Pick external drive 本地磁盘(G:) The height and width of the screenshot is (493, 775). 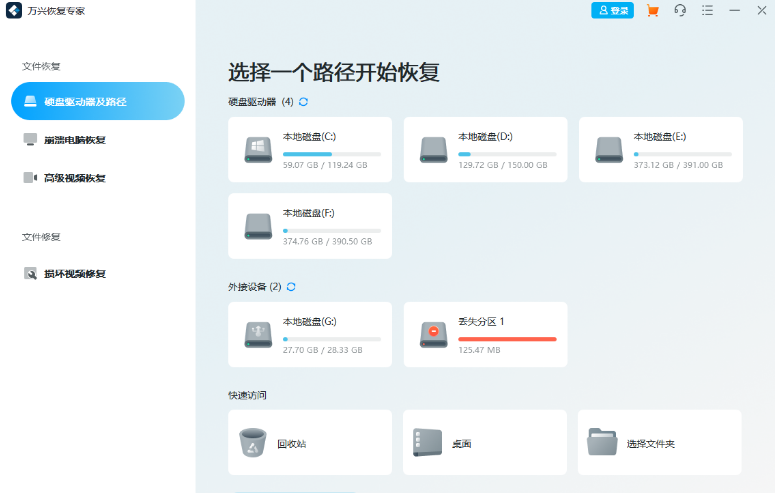[x=310, y=334]
